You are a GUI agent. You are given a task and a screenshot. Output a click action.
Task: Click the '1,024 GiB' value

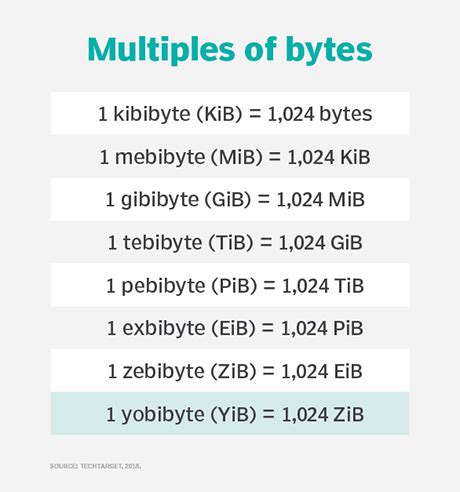click(320, 243)
